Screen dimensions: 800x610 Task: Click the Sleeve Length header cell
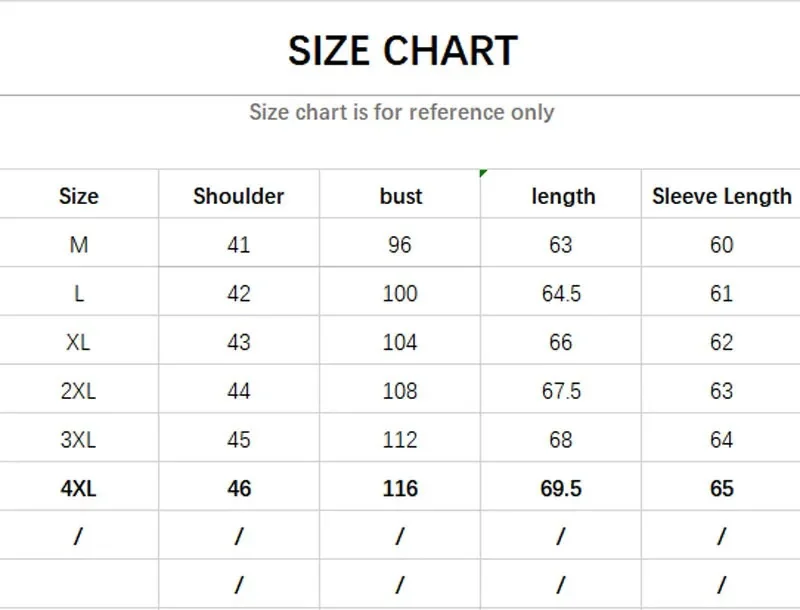click(721, 196)
